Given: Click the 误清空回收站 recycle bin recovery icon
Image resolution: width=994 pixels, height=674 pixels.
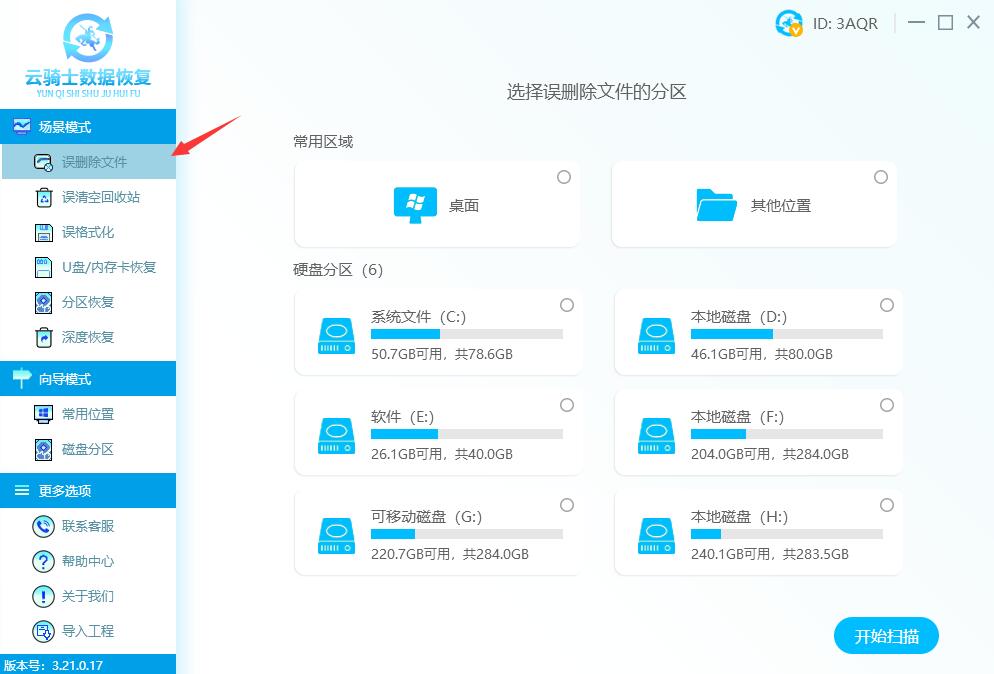Looking at the screenshot, I should tap(42, 197).
